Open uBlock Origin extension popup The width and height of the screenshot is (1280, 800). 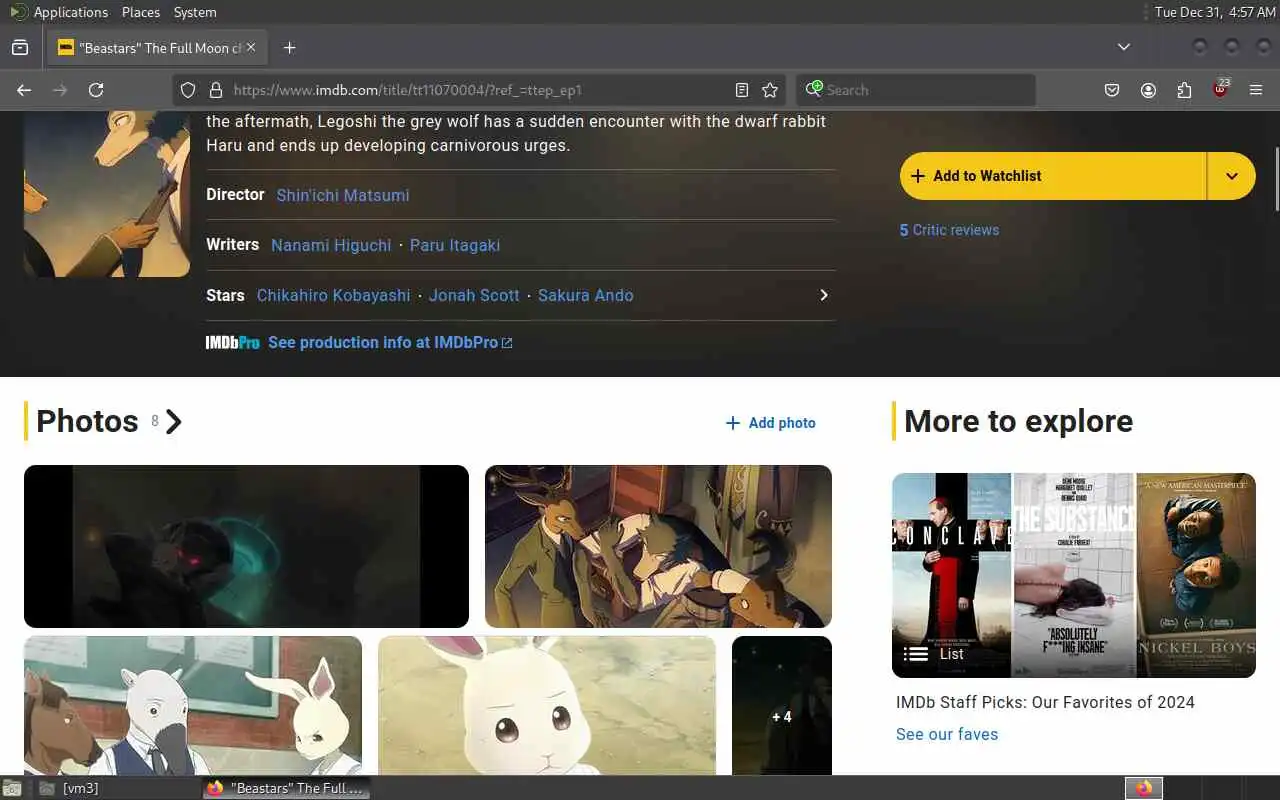pos(1220,89)
